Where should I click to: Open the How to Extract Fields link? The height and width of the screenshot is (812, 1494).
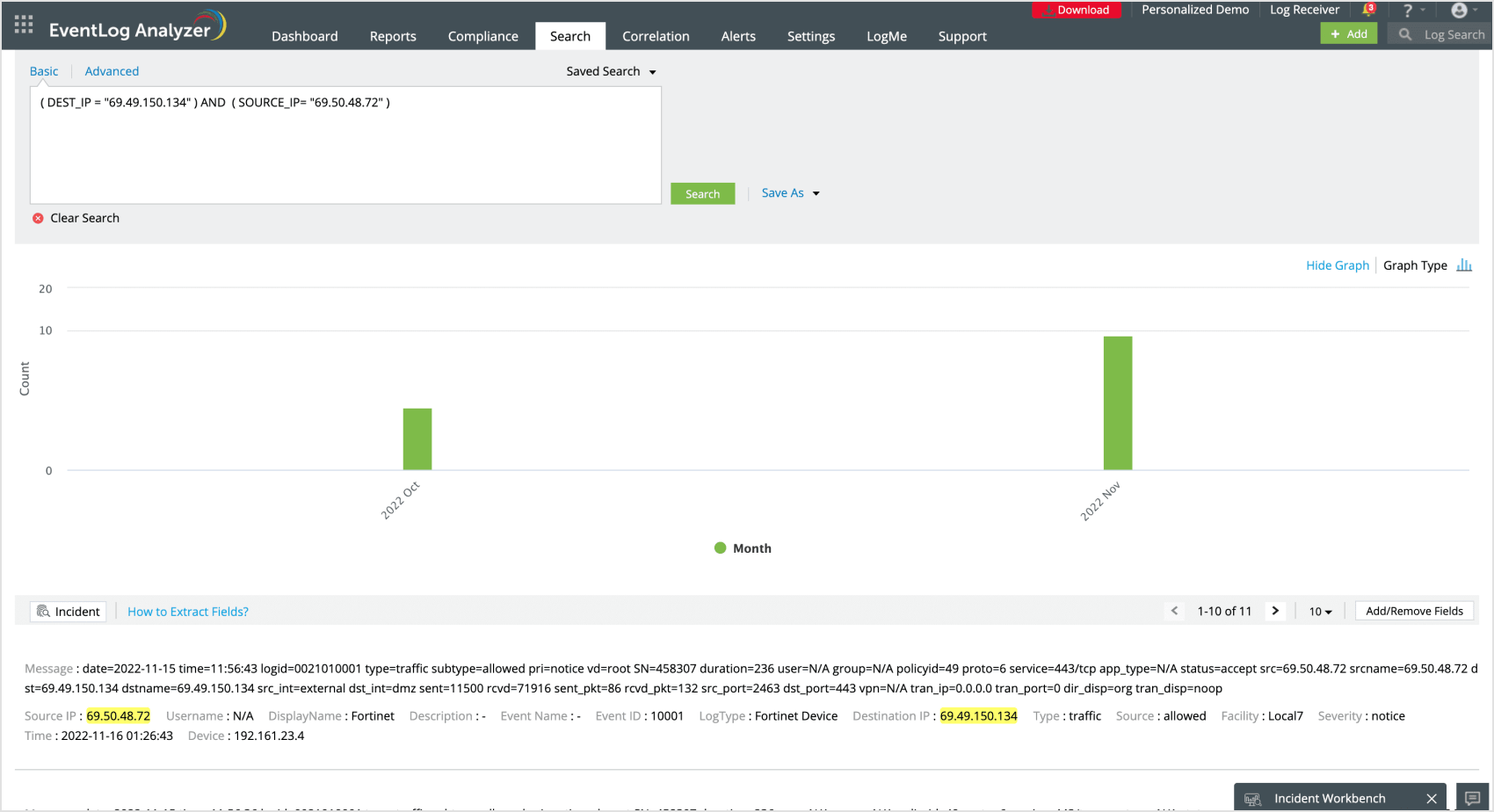[x=188, y=612]
